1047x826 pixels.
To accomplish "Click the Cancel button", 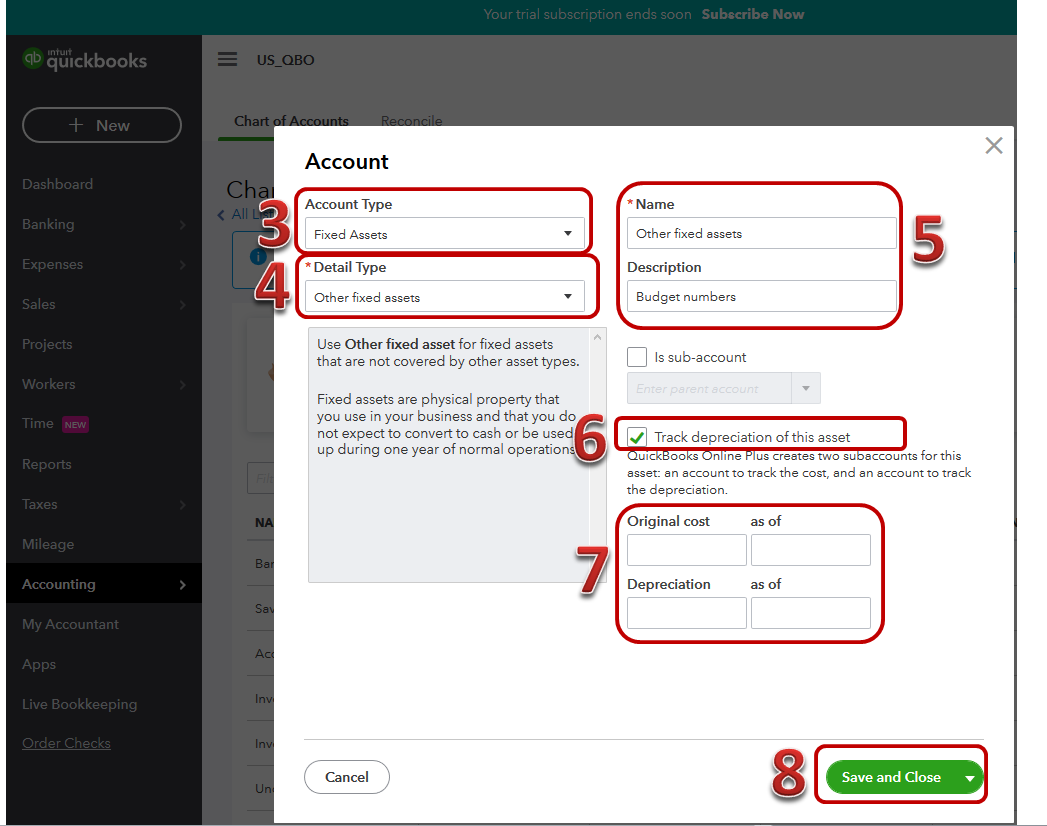I will point(346,777).
